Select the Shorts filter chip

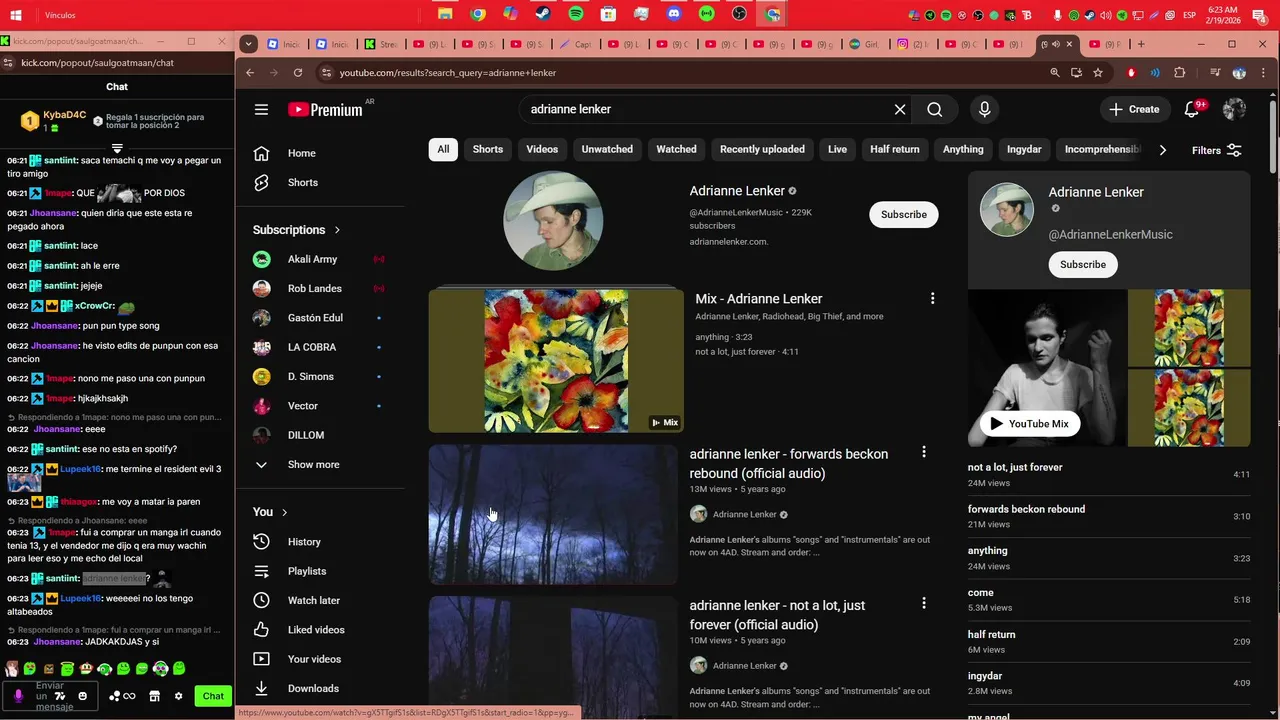click(488, 149)
